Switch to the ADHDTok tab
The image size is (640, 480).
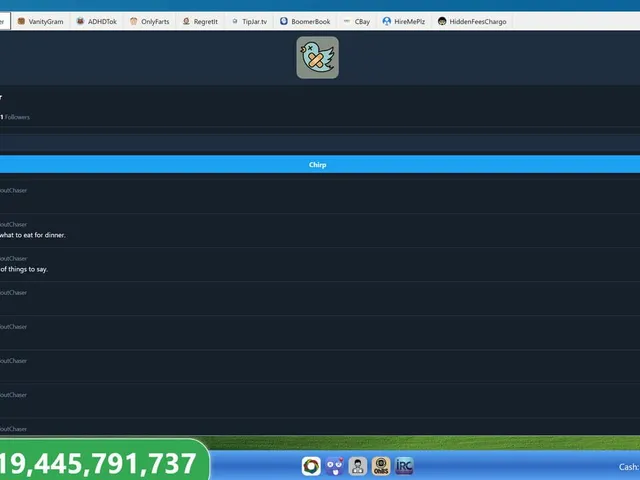click(x=97, y=22)
